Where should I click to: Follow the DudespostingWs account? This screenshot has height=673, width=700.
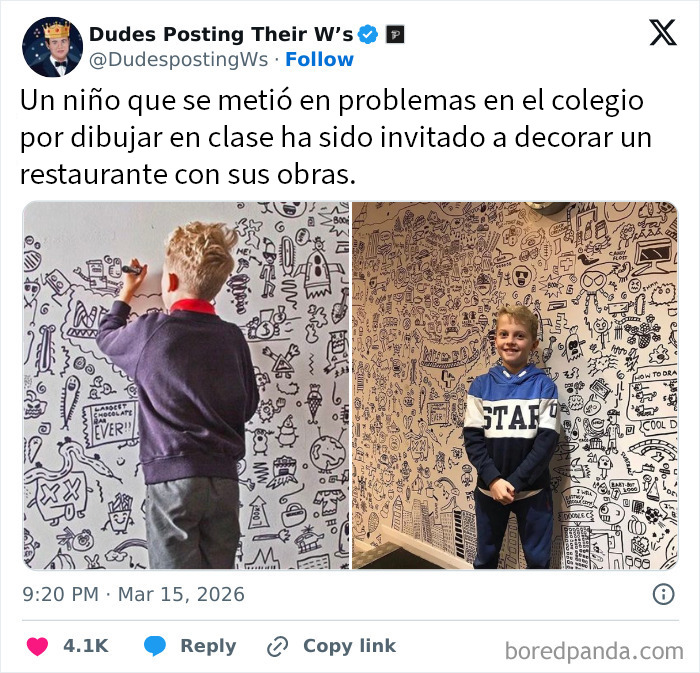(319, 59)
